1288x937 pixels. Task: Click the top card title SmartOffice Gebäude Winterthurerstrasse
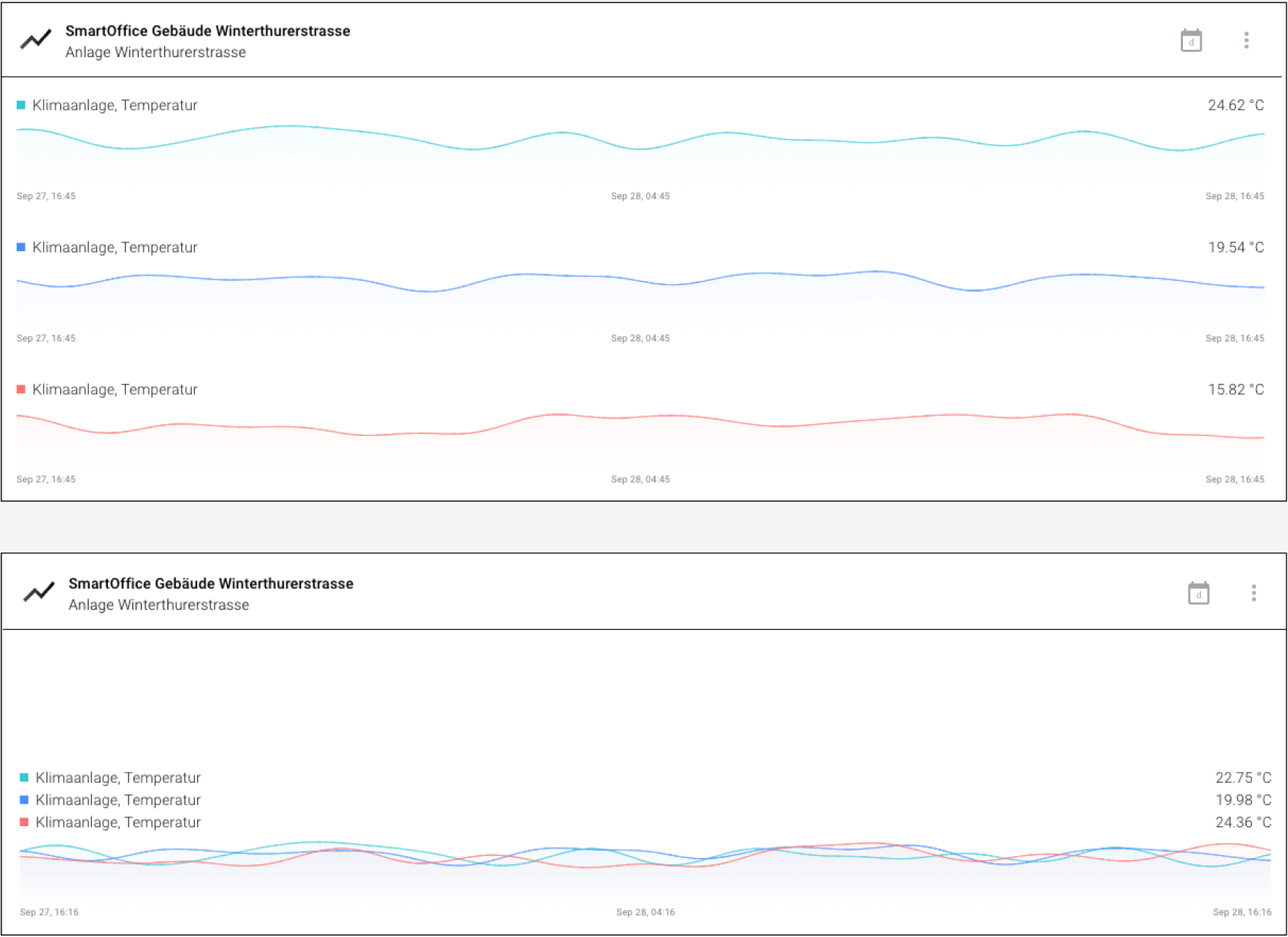click(207, 31)
